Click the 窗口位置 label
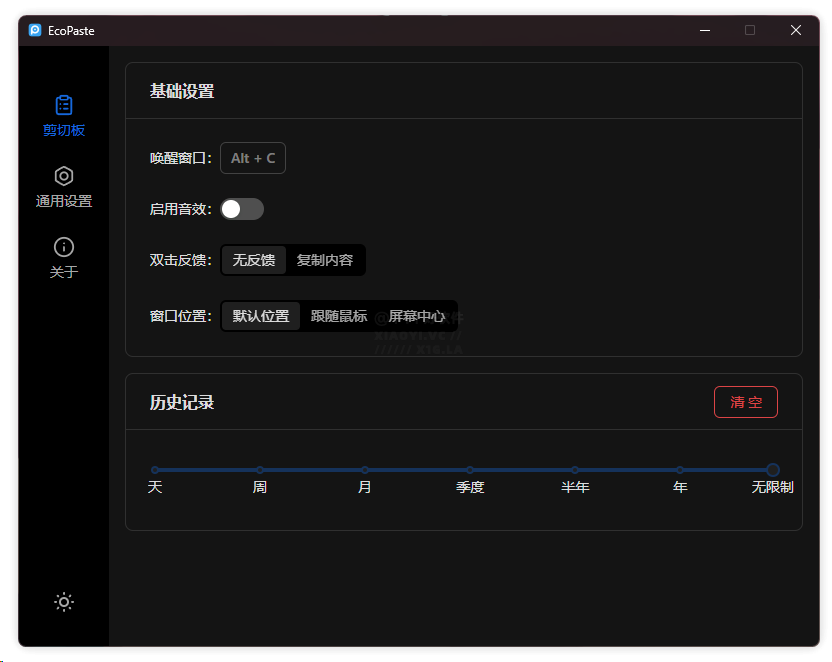The image size is (832, 662). click(x=180, y=316)
